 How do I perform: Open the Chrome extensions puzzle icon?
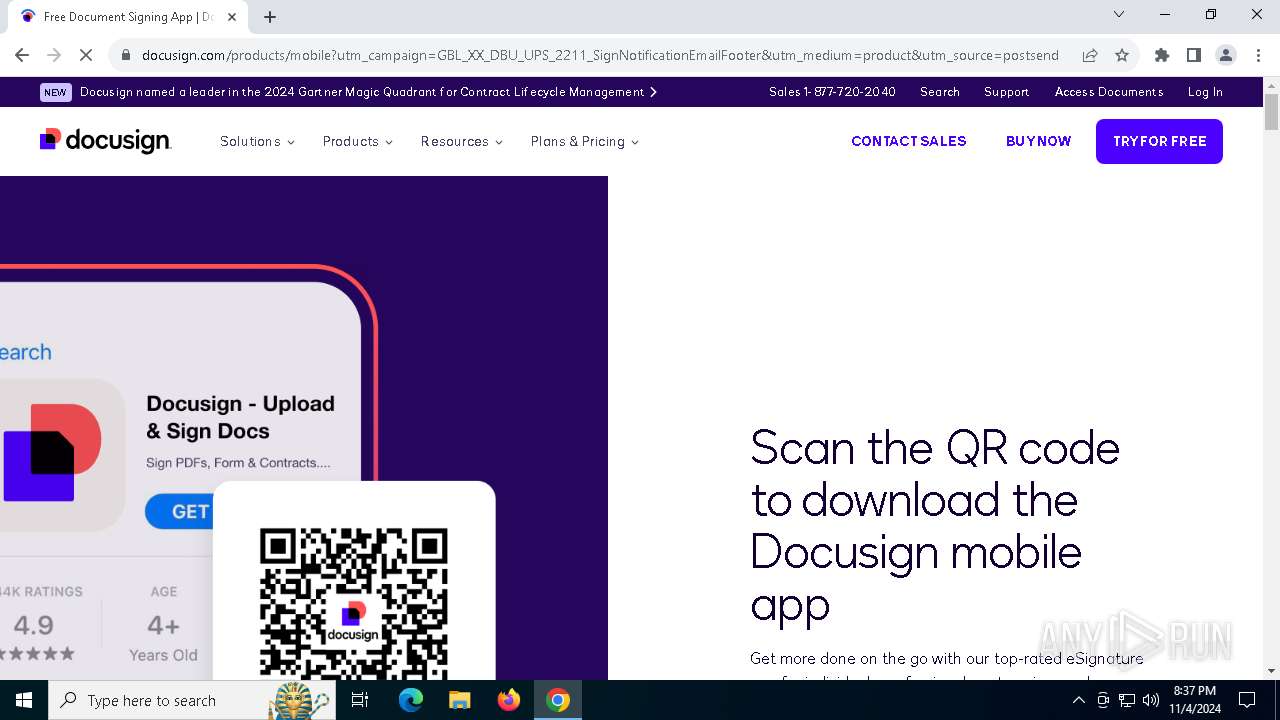click(1162, 55)
